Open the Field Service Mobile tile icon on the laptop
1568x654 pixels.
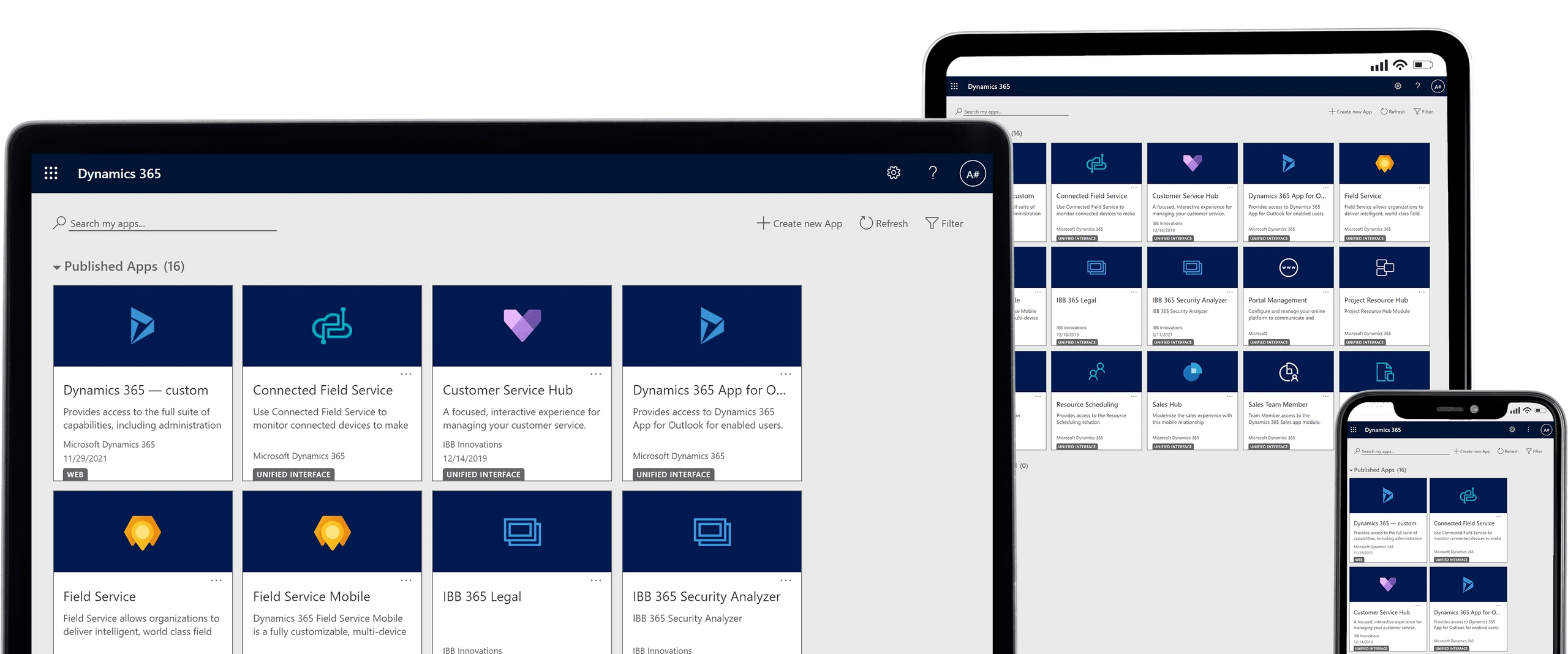click(x=332, y=532)
